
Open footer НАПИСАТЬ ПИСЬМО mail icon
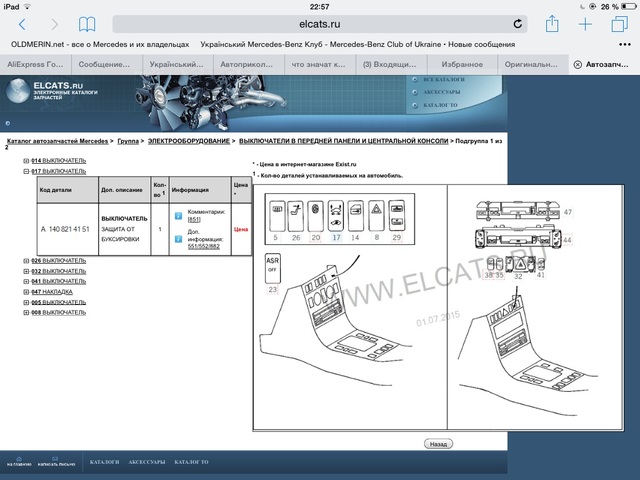click(x=56, y=461)
